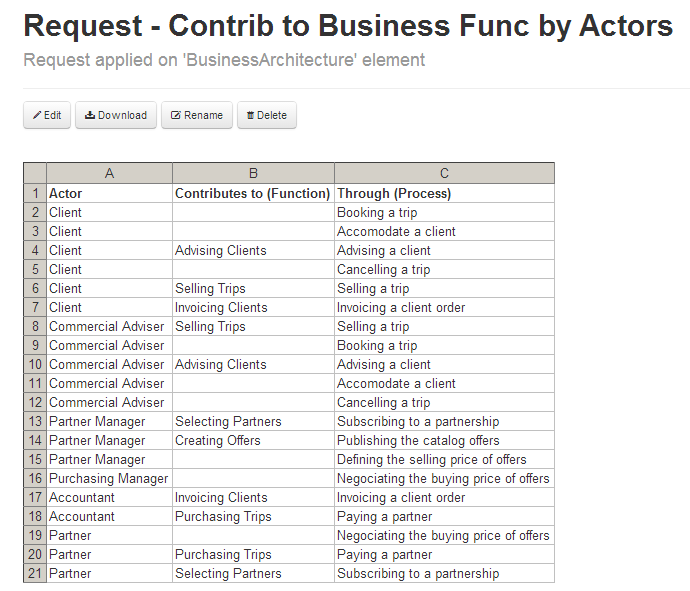Screen dimensions: 690x591
Task: Select 'Creating Offers' cell
Action: click(253, 440)
